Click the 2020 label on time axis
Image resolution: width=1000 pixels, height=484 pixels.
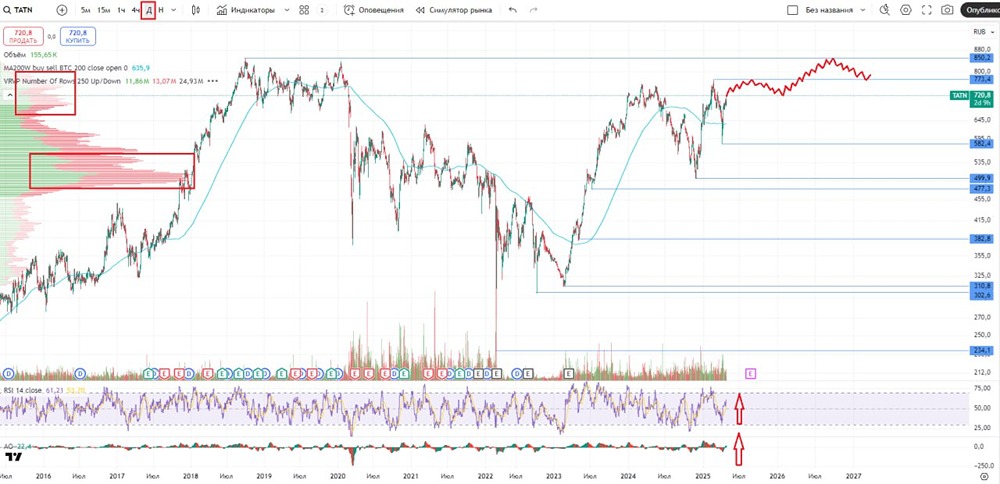[337, 476]
